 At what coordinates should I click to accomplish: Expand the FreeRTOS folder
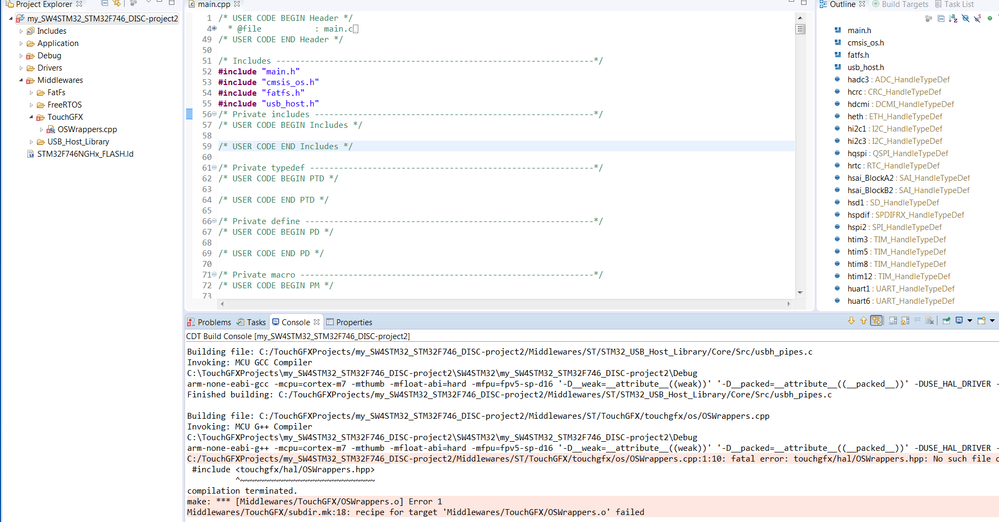point(31,105)
